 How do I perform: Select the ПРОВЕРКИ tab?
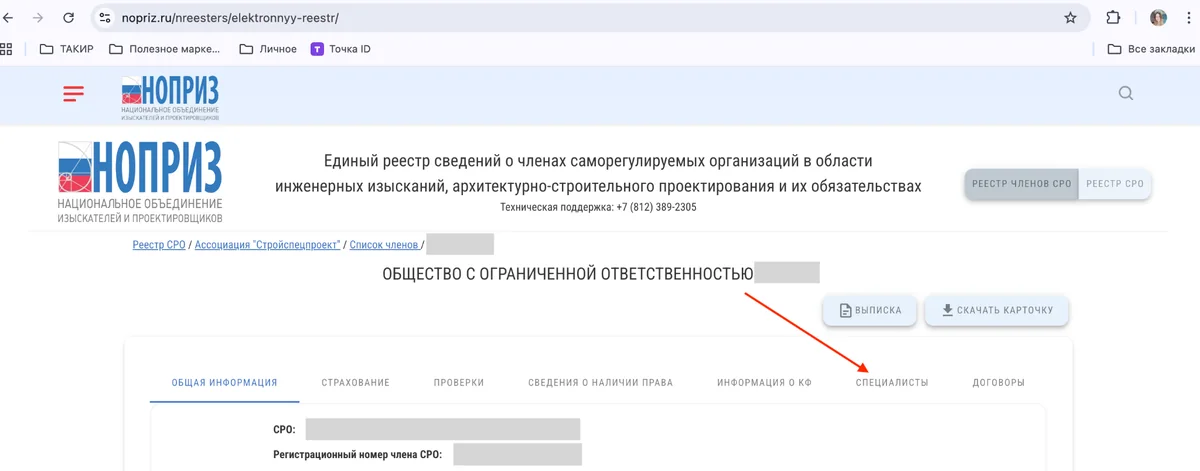[459, 383]
